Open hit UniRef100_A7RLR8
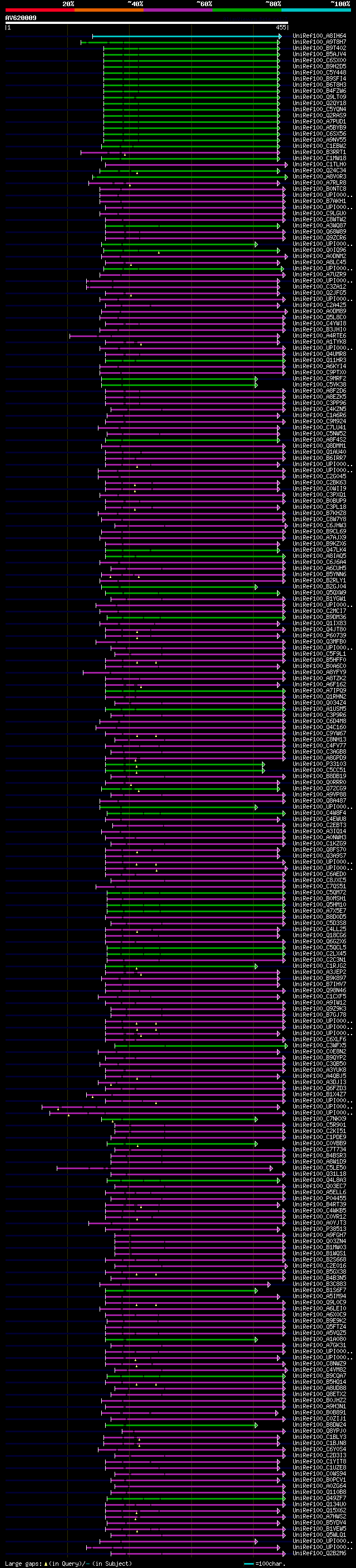 point(319,183)
